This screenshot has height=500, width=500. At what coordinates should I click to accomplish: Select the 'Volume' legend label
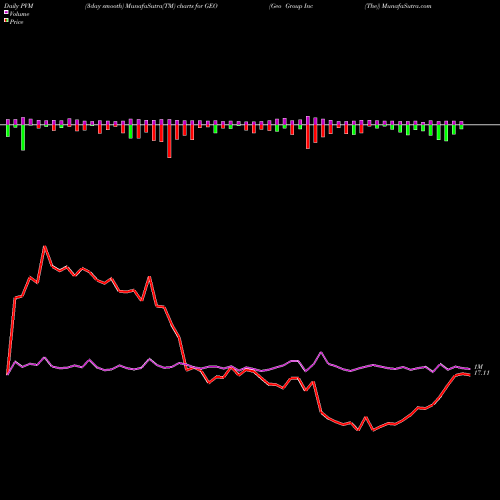[19, 14]
